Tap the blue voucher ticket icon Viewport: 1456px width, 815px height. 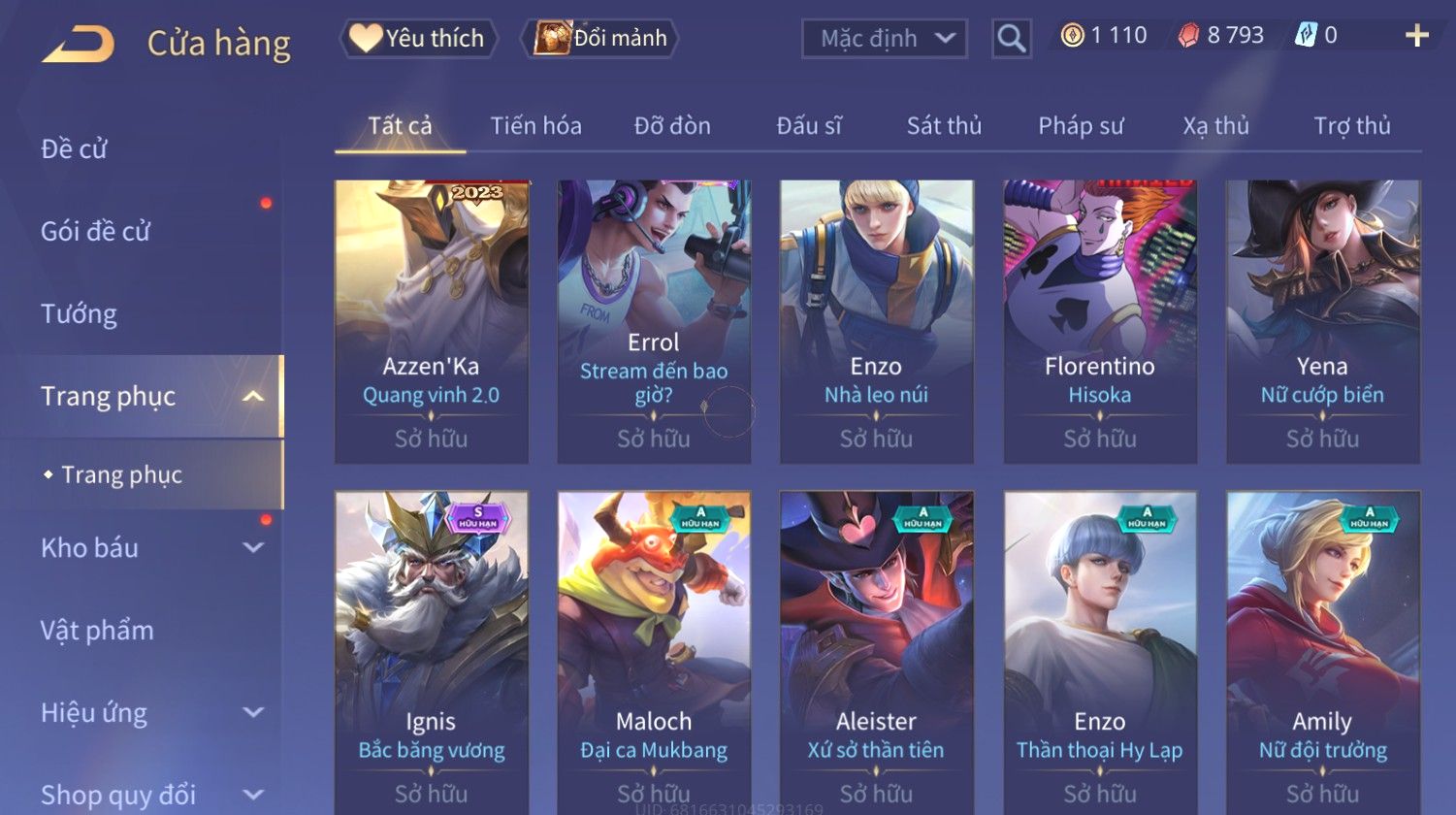click(x=1306, y=36)
